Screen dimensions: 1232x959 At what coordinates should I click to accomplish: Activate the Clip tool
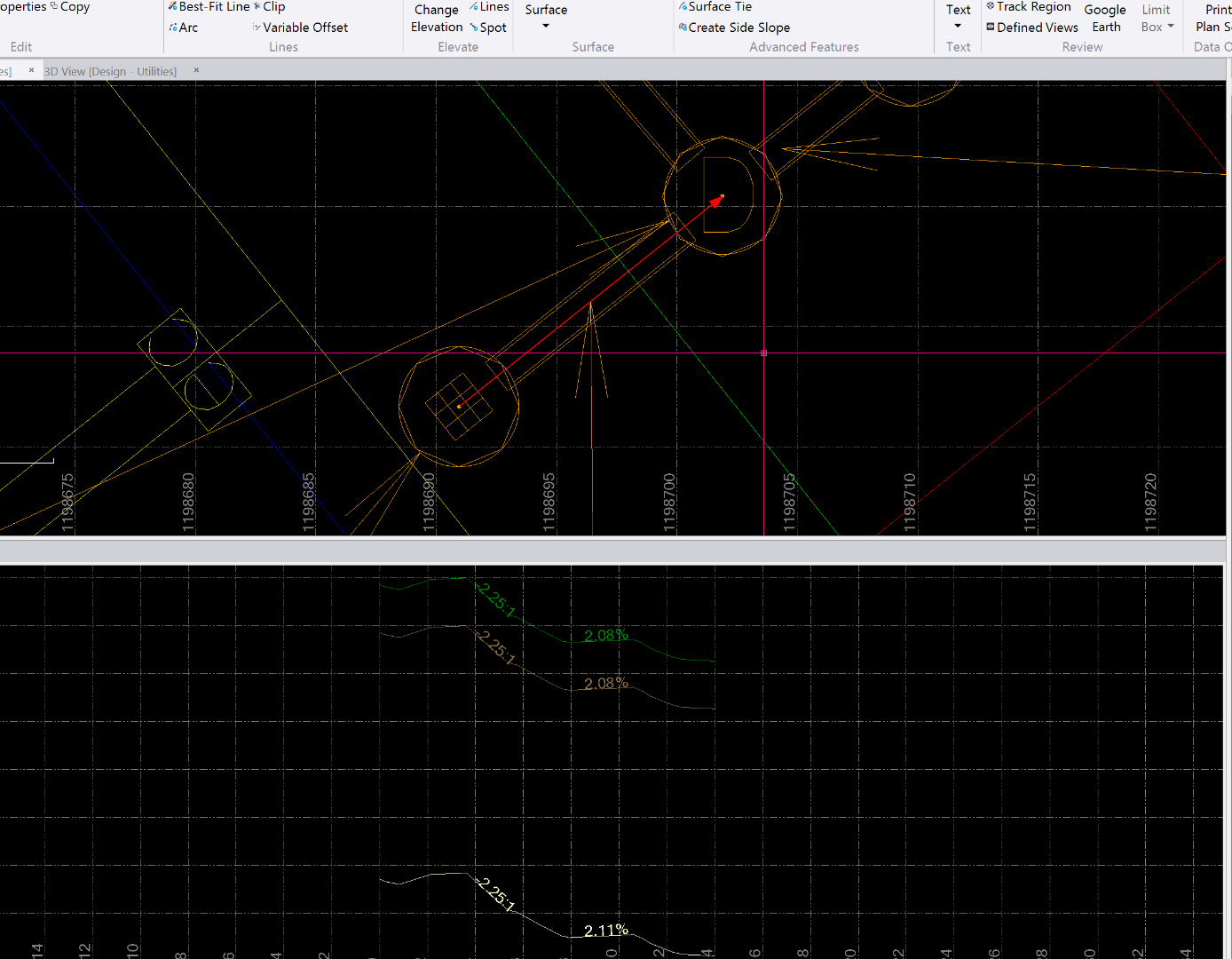257,7
